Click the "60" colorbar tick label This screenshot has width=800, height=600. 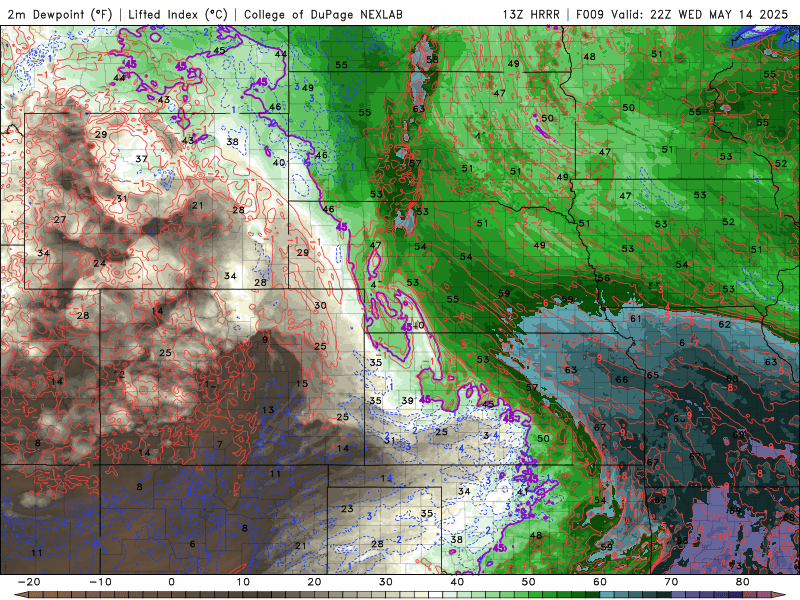tap(600, 582)
